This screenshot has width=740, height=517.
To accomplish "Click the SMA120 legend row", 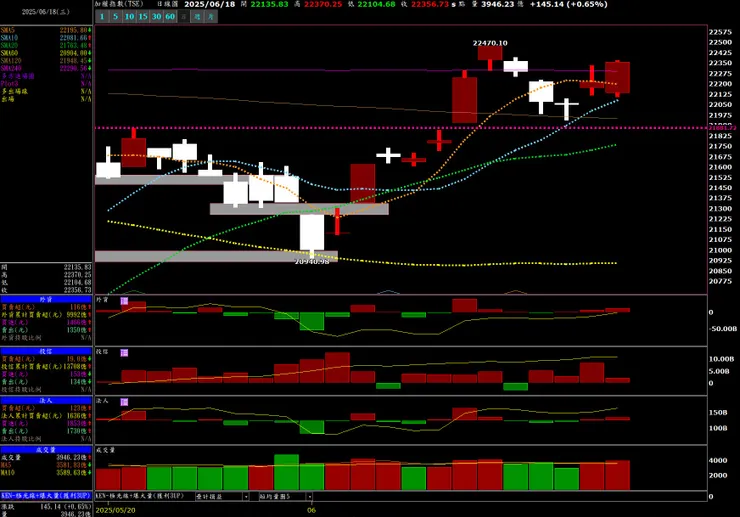I will [x=46, y=61].
